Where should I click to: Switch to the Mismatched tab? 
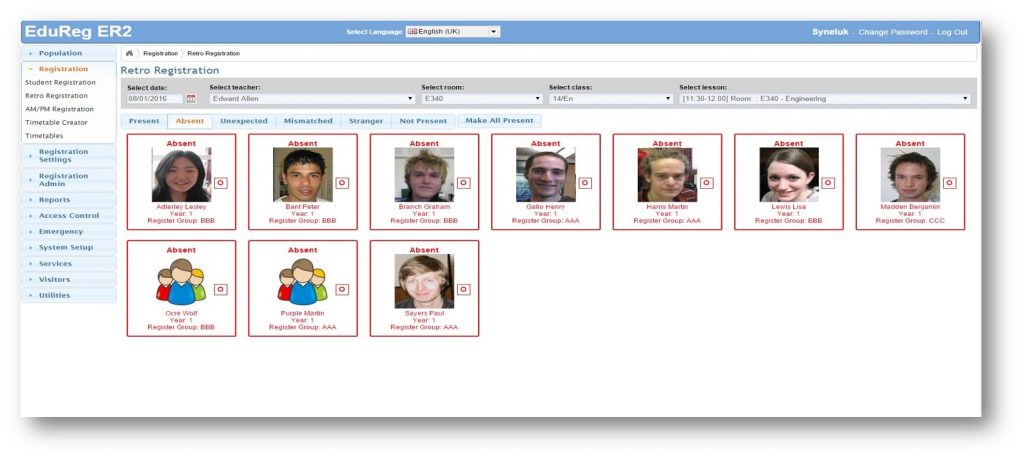tap(308, 121)
